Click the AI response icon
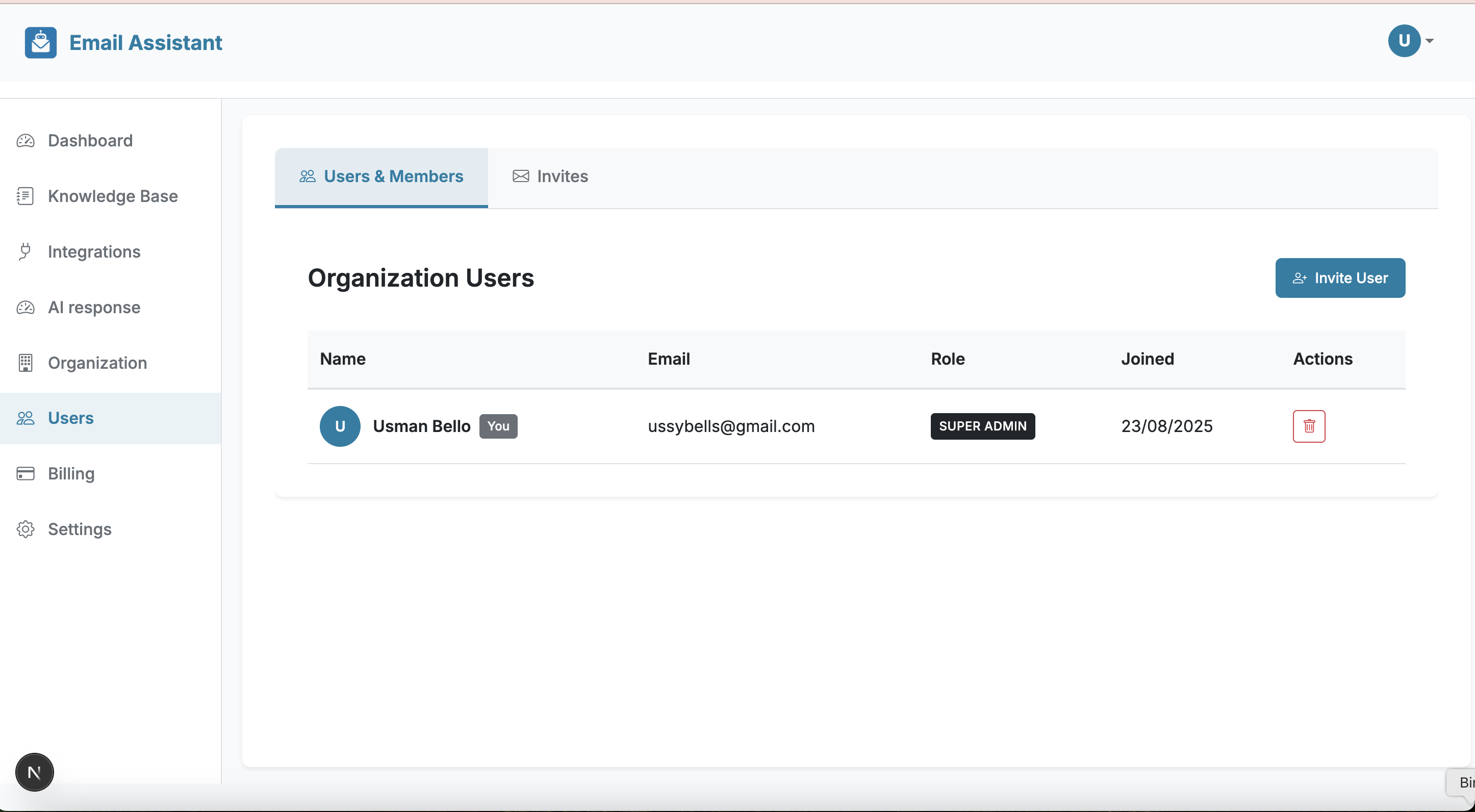Screen dimensions: 1475x812 25,308
